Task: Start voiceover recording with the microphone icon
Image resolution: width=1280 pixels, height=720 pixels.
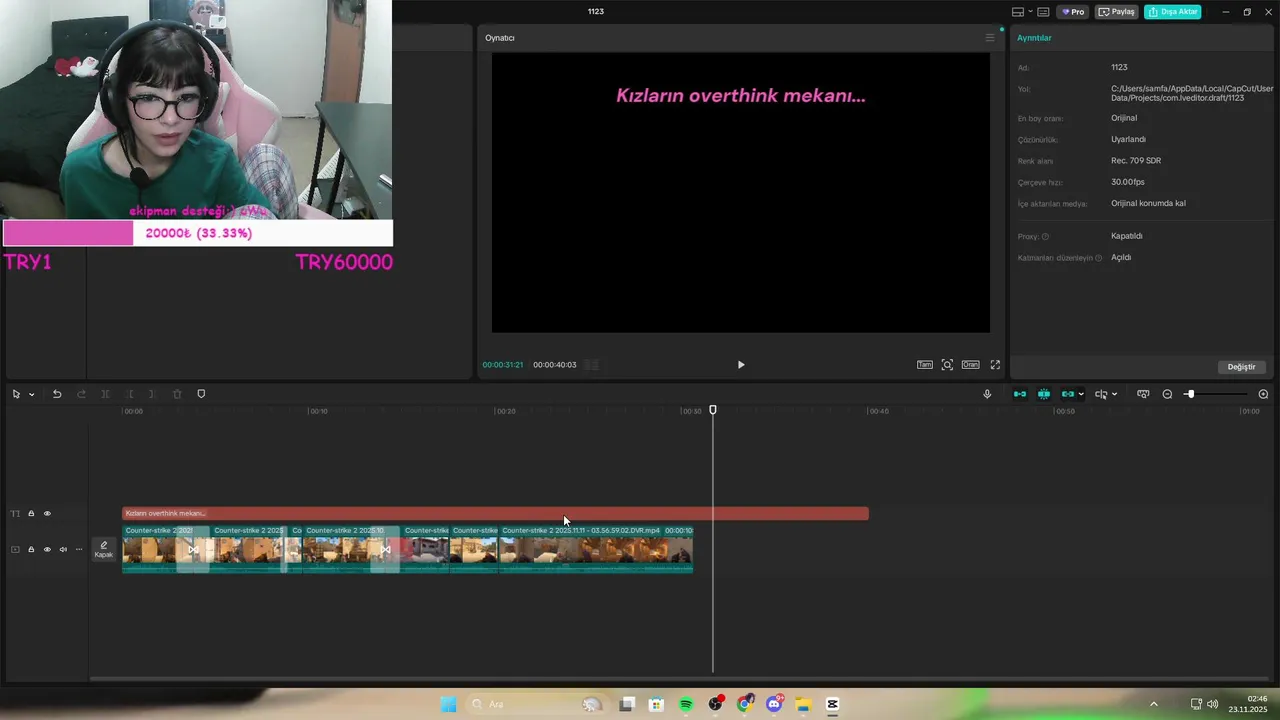Action: pyautogui.click(x=987, y=394)
